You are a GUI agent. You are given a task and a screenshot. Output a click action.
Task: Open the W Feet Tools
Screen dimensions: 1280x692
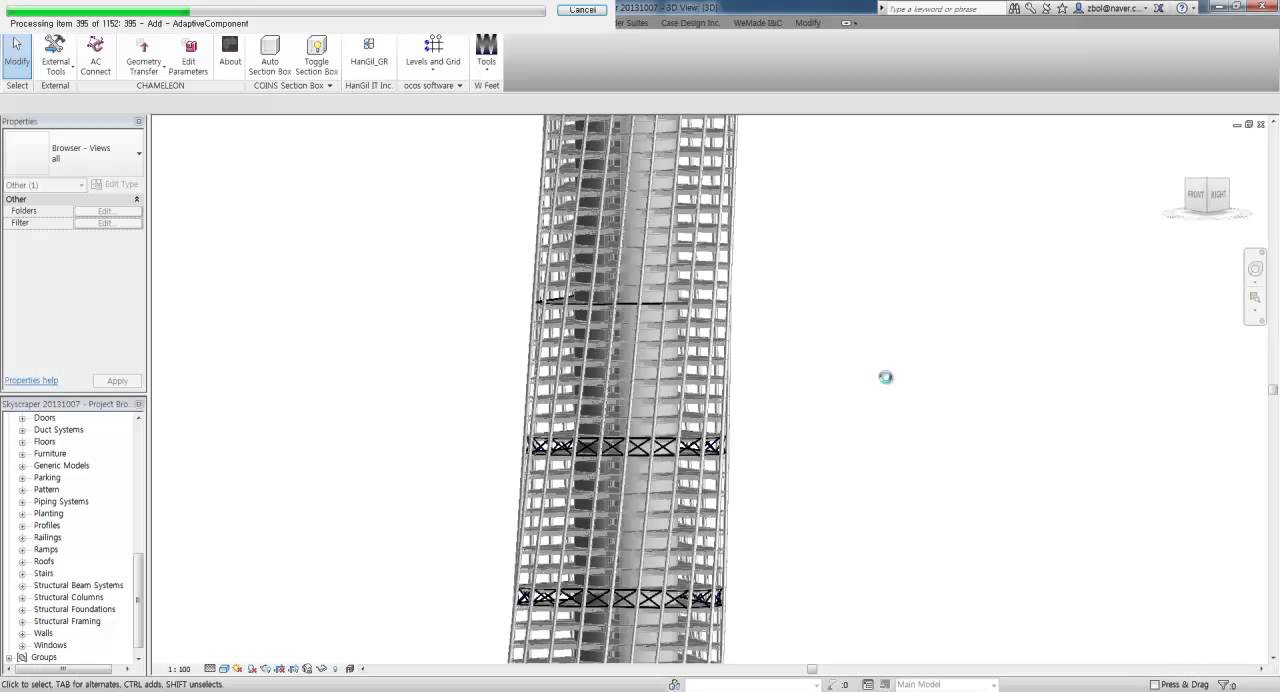pos(486,52)
